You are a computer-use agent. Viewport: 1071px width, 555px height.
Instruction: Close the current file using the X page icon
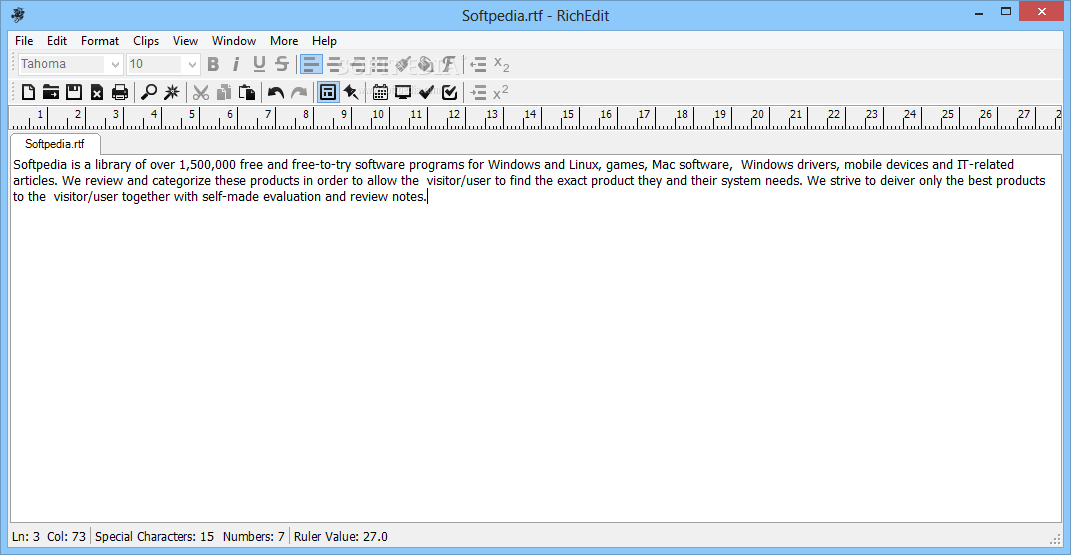[x=97, y=92]
